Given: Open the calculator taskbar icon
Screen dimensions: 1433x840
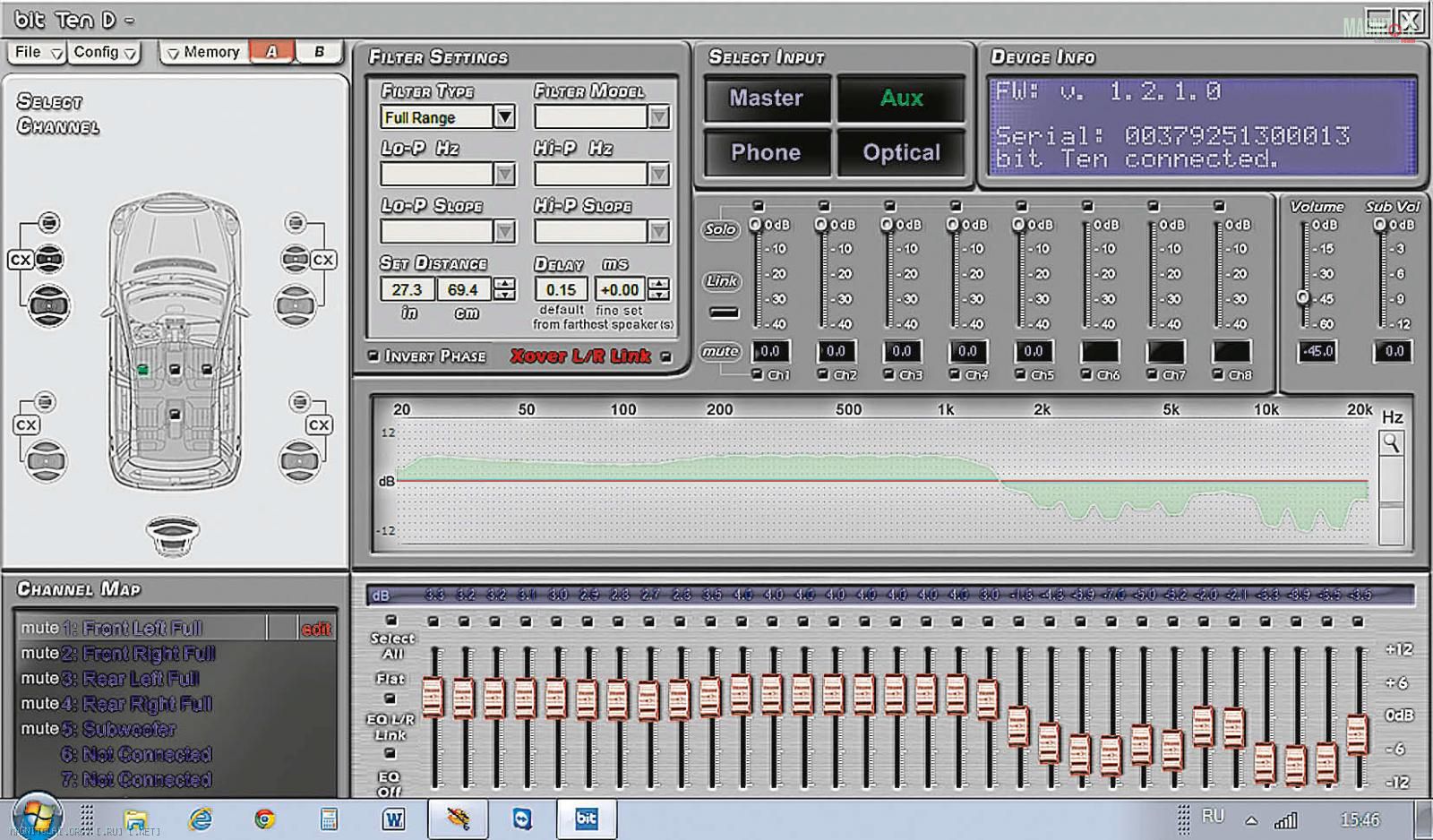Looking at the screenshot, I should click(329, 819).
